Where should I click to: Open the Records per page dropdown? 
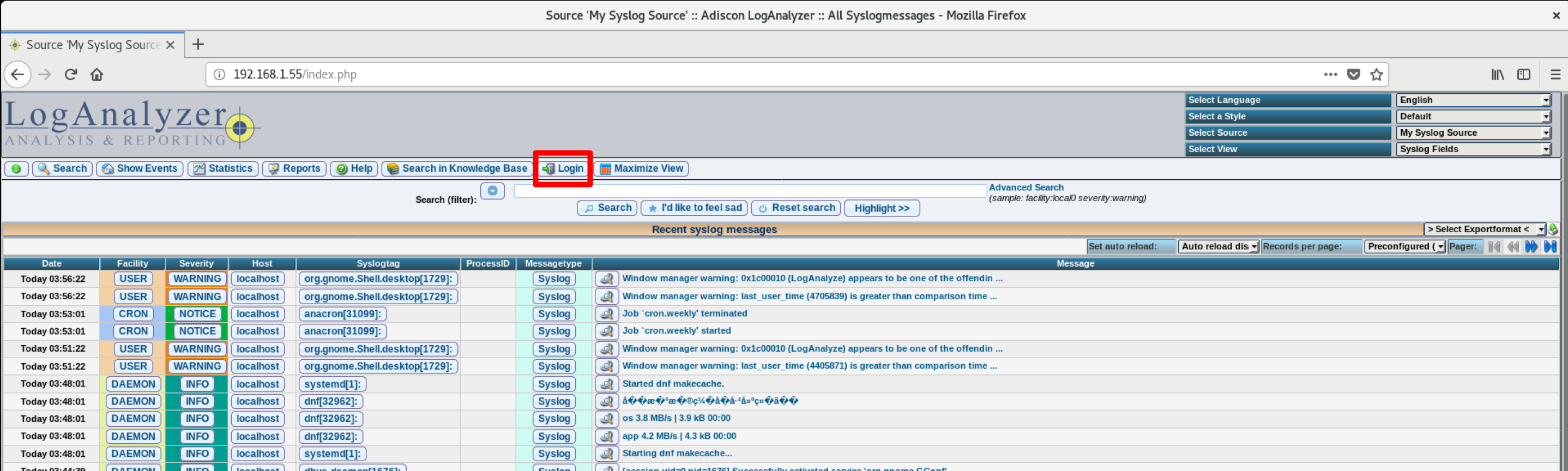point(1405,246)
